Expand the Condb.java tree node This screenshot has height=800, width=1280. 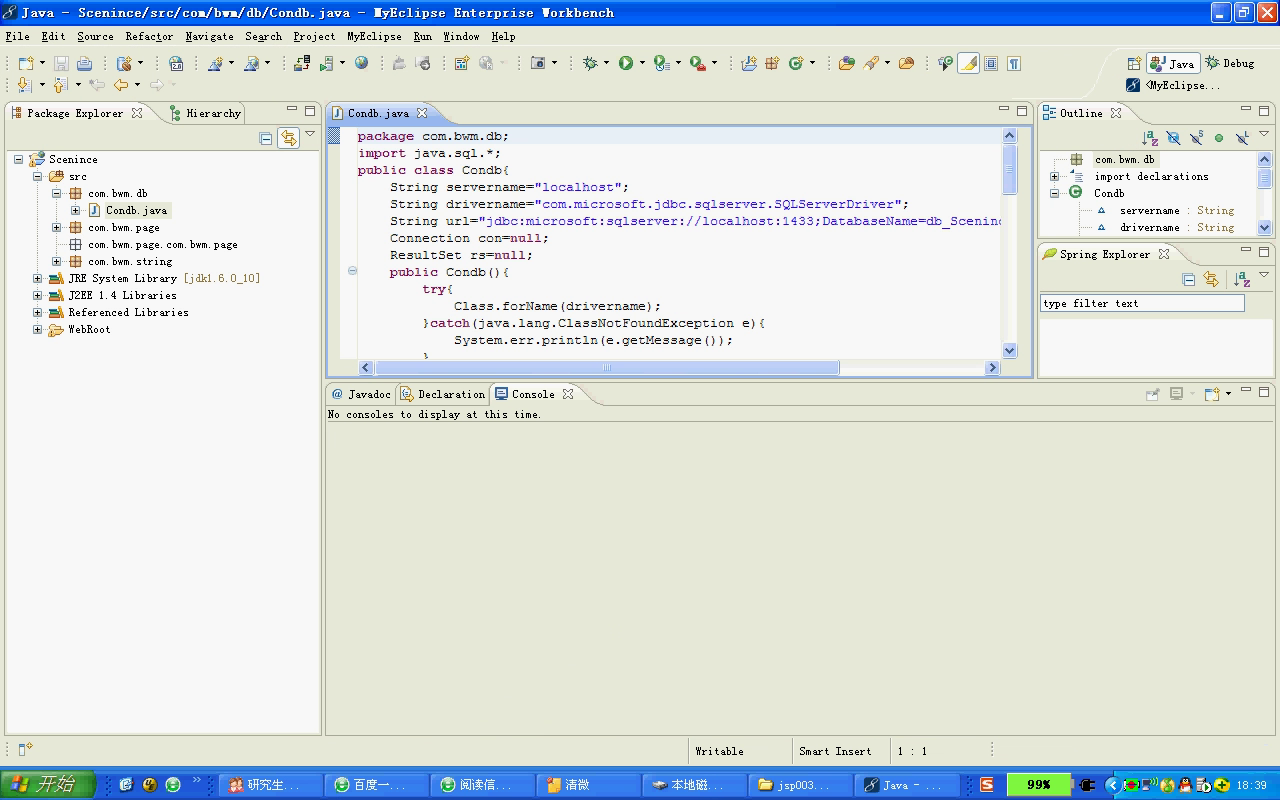pyautogui.click(x=75, y=210)
